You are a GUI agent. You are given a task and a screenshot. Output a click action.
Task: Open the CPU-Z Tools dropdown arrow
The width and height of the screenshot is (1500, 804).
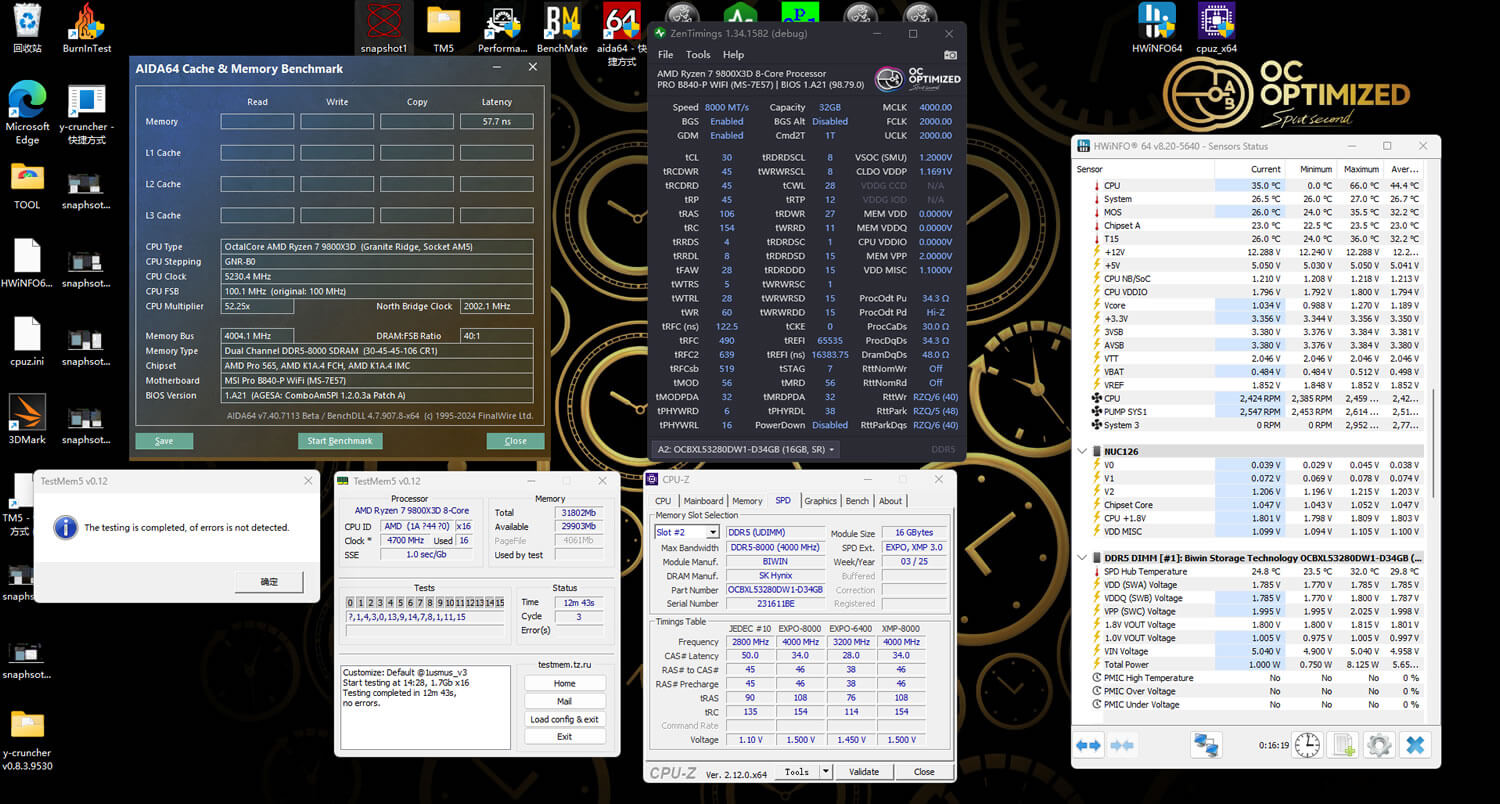(825, 772)
